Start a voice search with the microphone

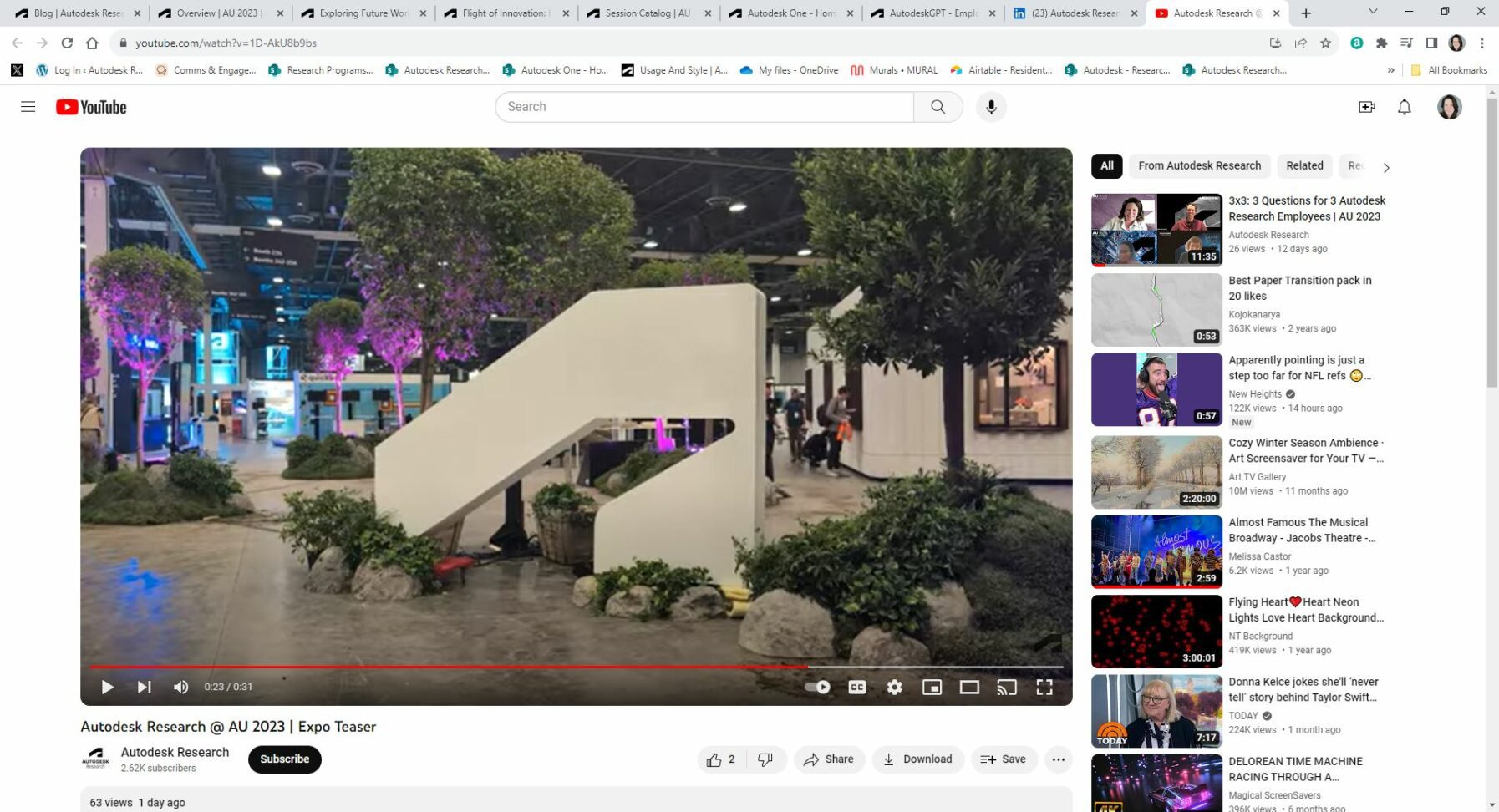(x=991, y=106)
